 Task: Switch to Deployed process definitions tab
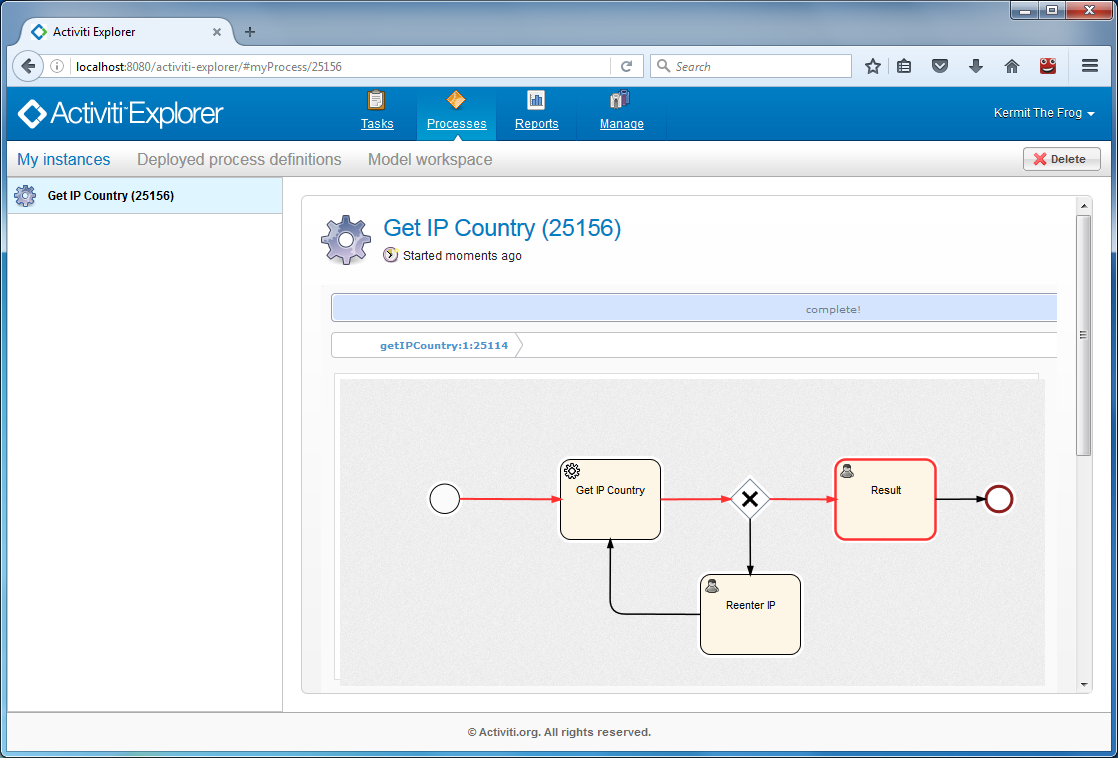coord(239,160)
